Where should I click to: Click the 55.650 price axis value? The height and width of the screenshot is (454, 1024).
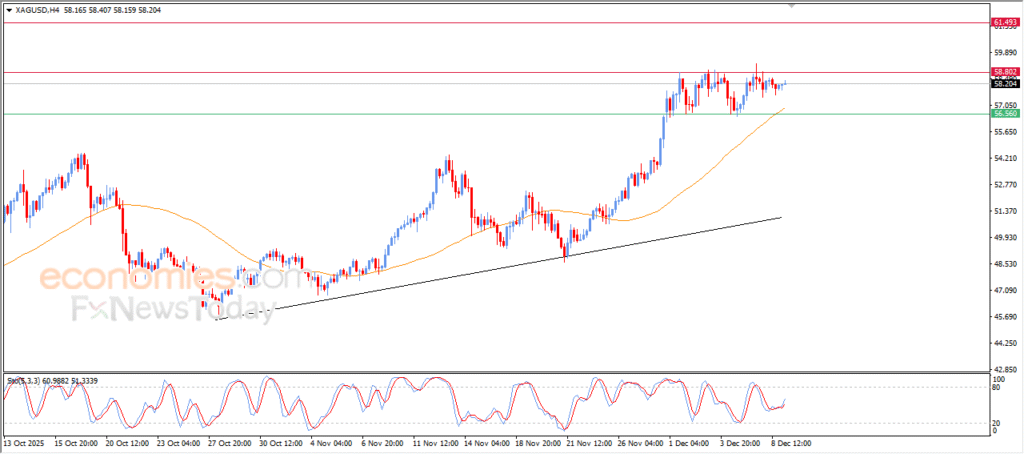click(x=1006, y=131)
